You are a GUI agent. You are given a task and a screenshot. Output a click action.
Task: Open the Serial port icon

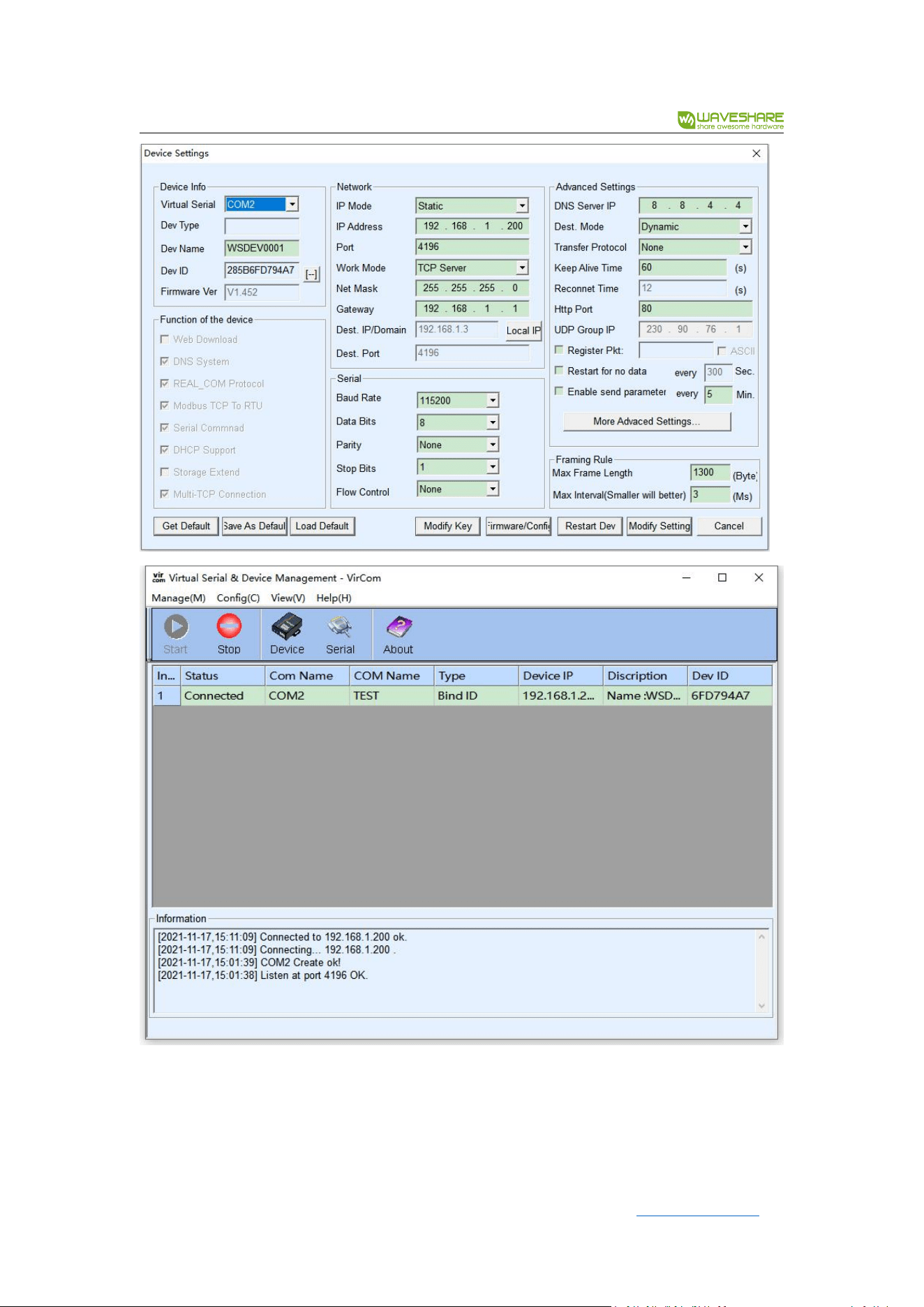340,626
